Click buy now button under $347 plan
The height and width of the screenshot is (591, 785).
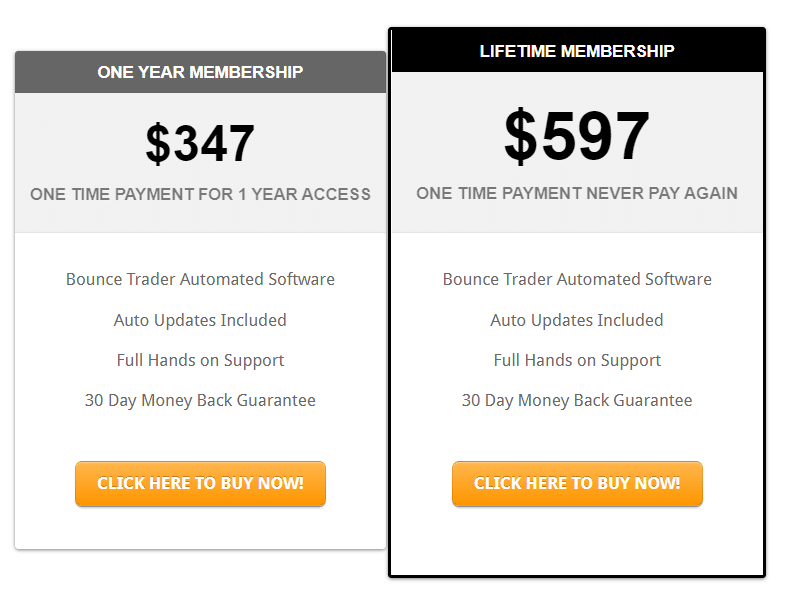tap(200, 483)
